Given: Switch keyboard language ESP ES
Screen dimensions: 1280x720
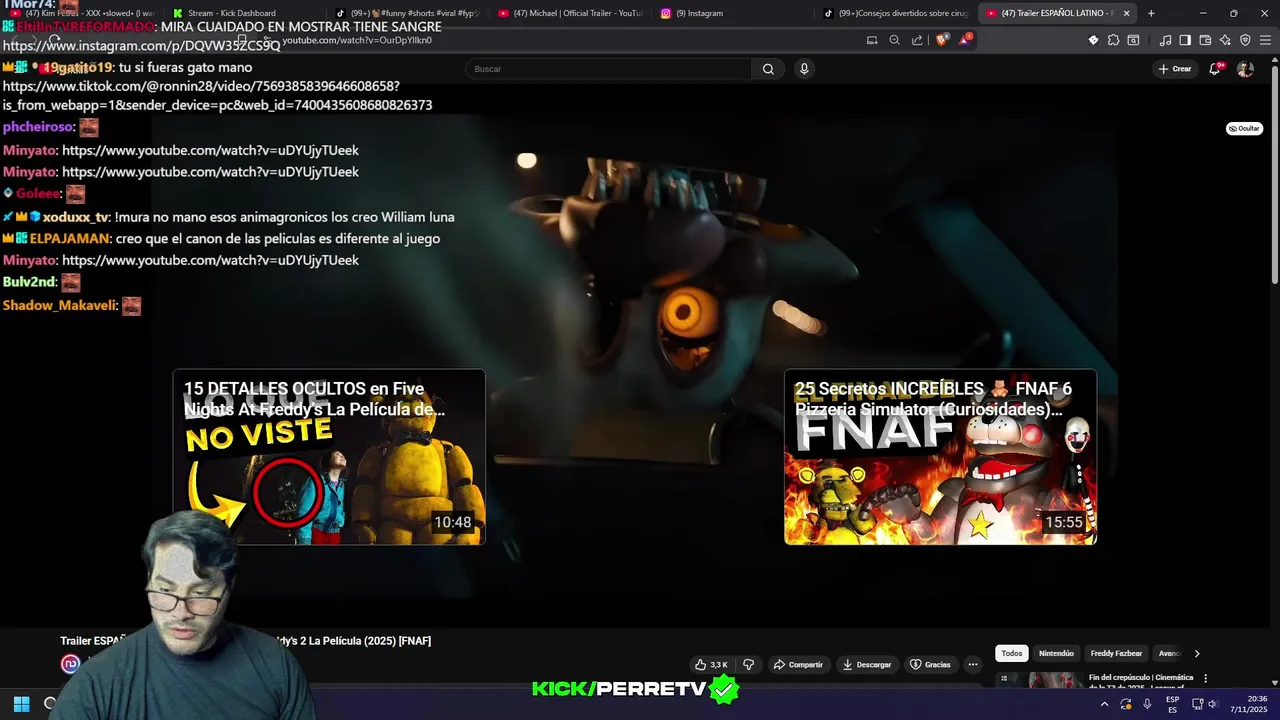Looking at the screenshot, I should pyautogui.click(x=1173, y=704).
